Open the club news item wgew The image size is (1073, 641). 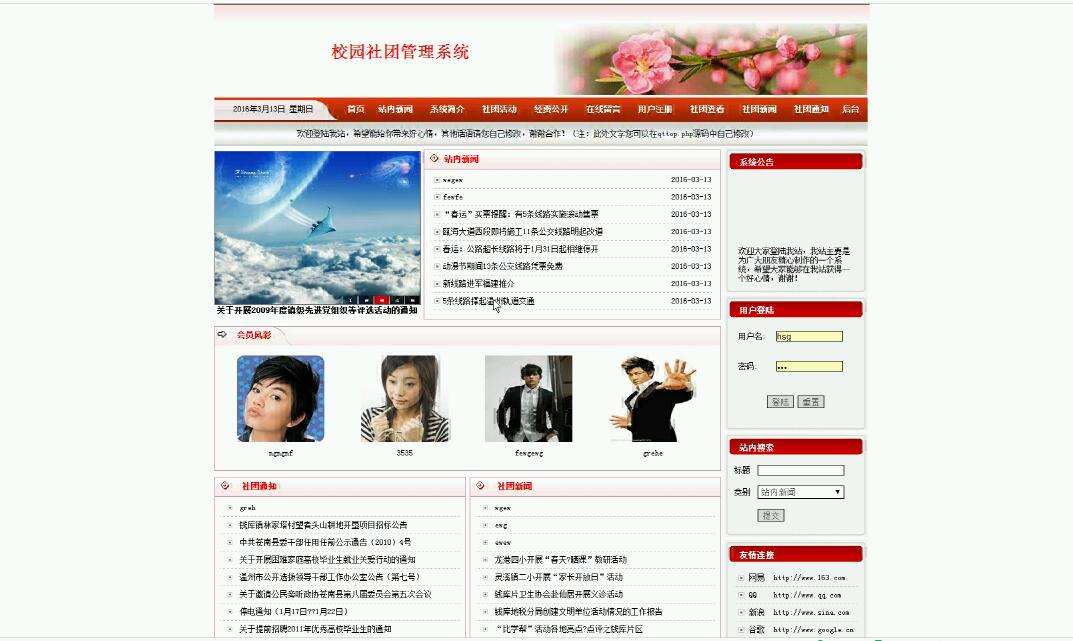coord(502,508)
